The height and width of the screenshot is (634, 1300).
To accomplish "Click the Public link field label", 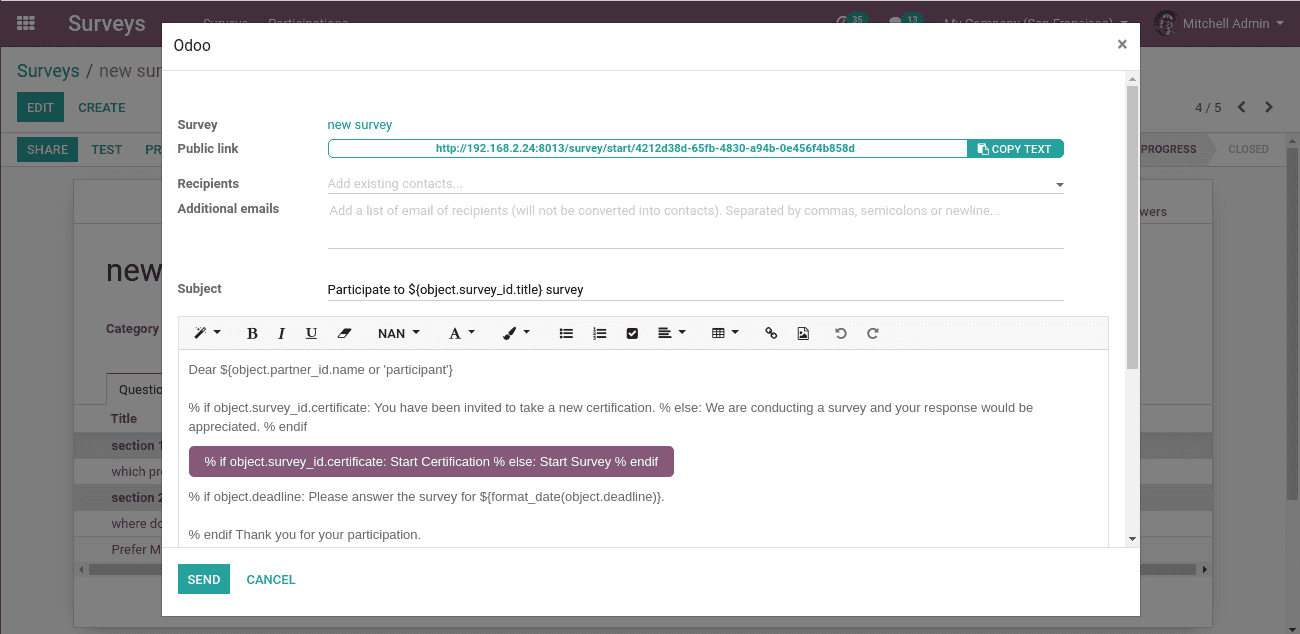I will pos(208,148).
